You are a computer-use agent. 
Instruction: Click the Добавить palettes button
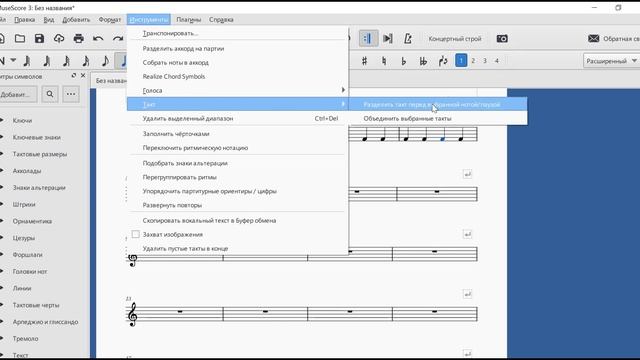coord(18,94)
